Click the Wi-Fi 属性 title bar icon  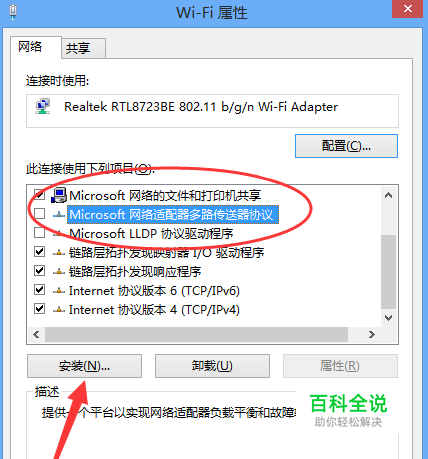13,12
